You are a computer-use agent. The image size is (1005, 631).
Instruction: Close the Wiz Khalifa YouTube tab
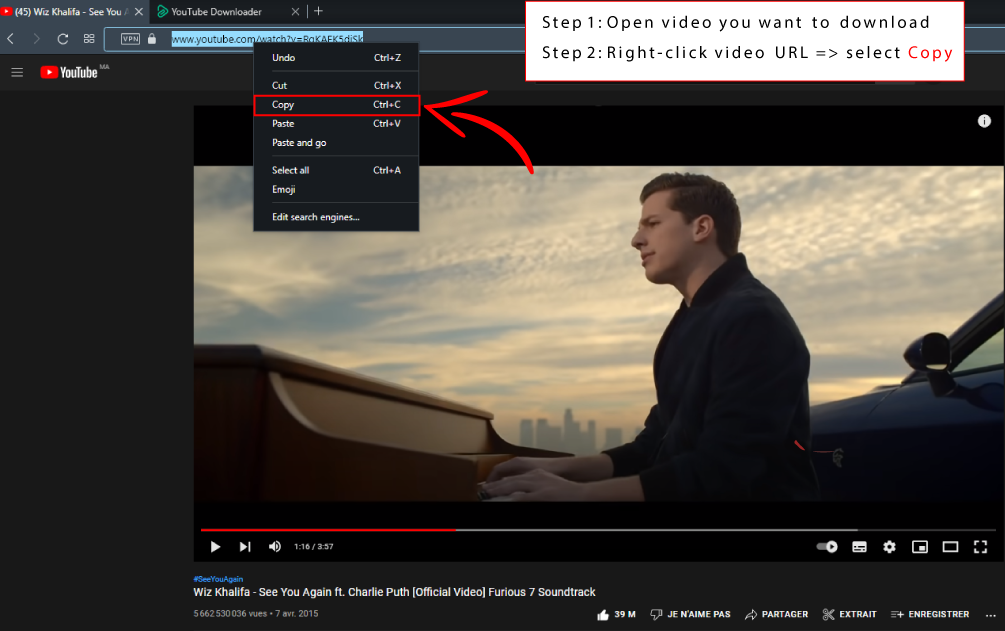138,12
